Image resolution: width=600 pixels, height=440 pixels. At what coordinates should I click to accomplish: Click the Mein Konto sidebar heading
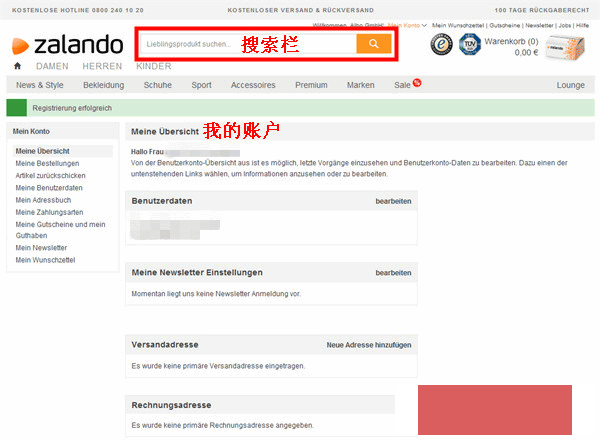[31, 131]
